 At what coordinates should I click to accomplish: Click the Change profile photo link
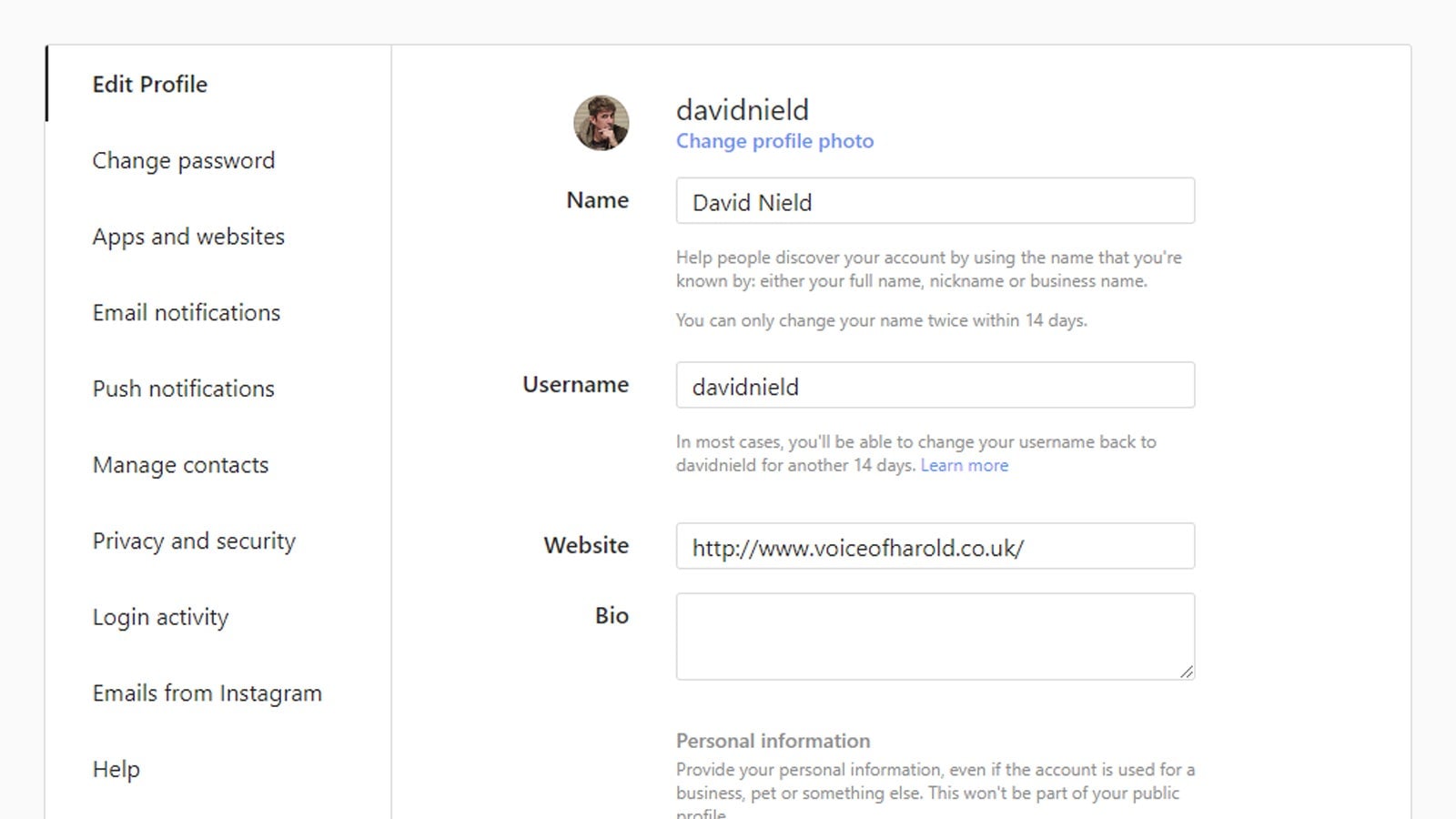pyautogui.click(x=774, y=141)
